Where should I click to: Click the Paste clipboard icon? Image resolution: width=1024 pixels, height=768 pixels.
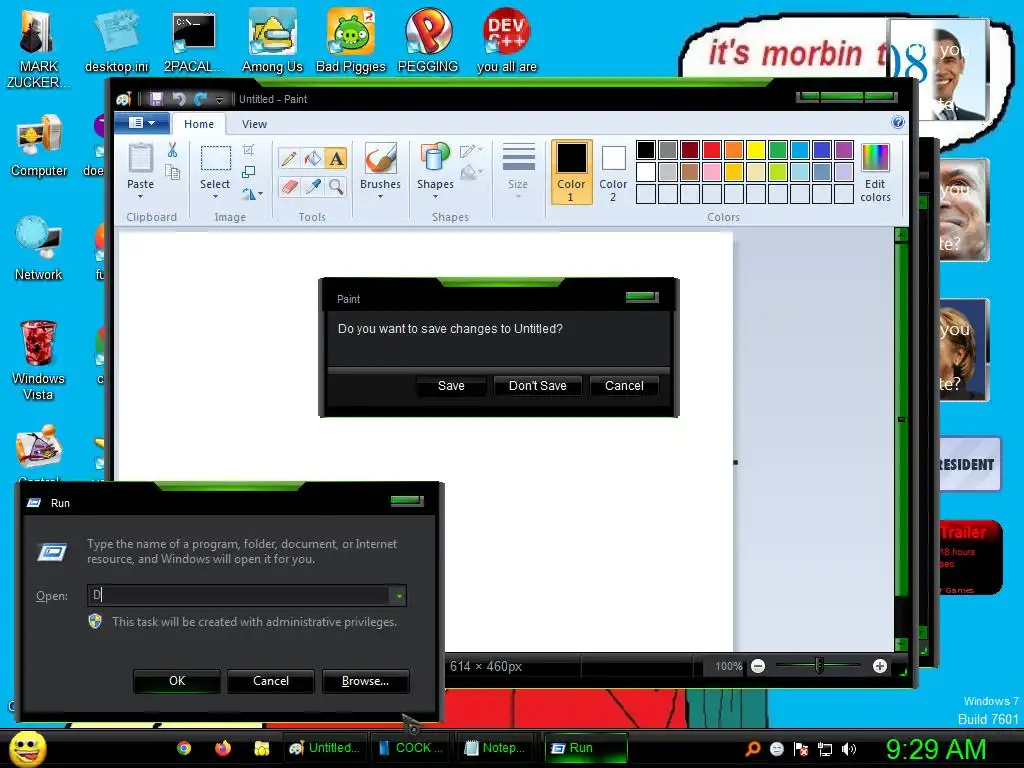(x=140, y=158)
